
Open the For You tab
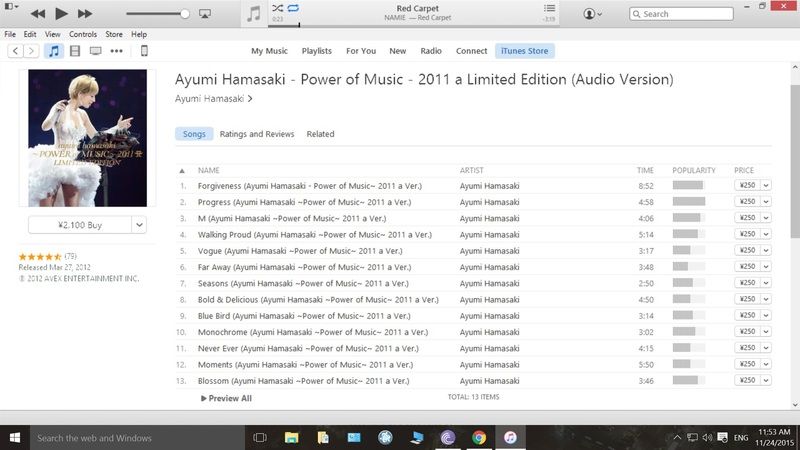coord(361,51)
